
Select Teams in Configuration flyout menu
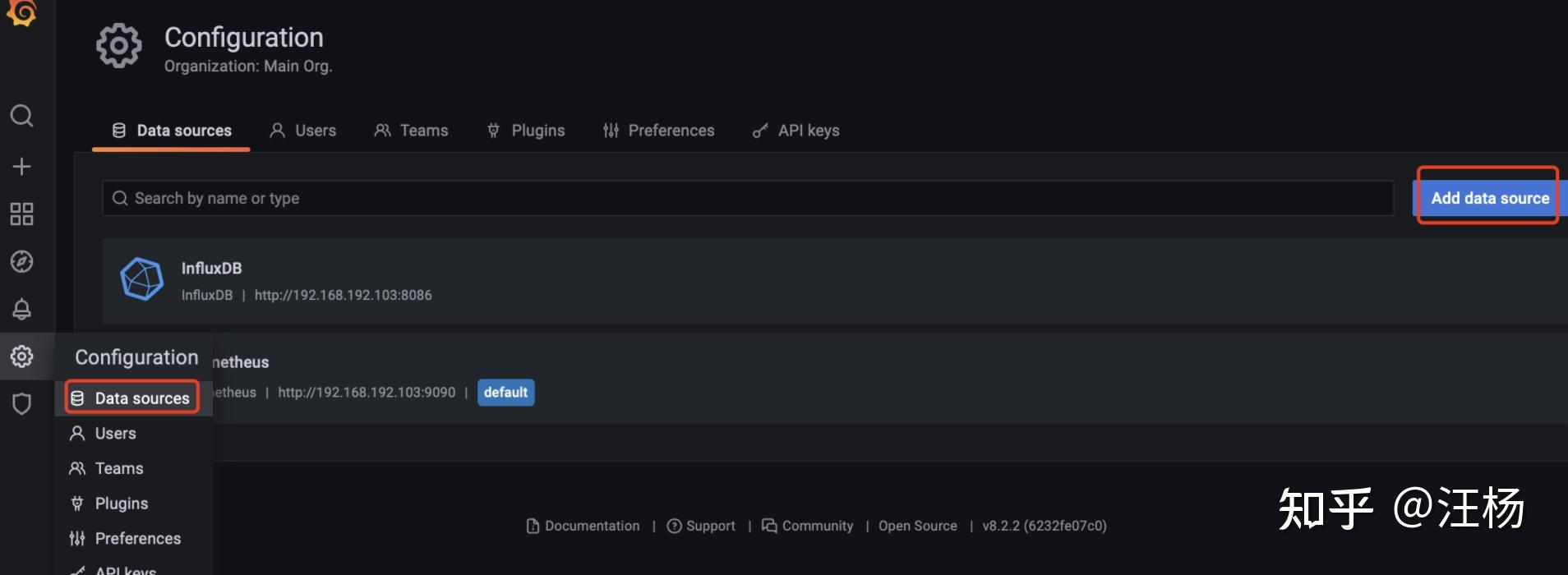pyautogui.click(x=132, y=468)
